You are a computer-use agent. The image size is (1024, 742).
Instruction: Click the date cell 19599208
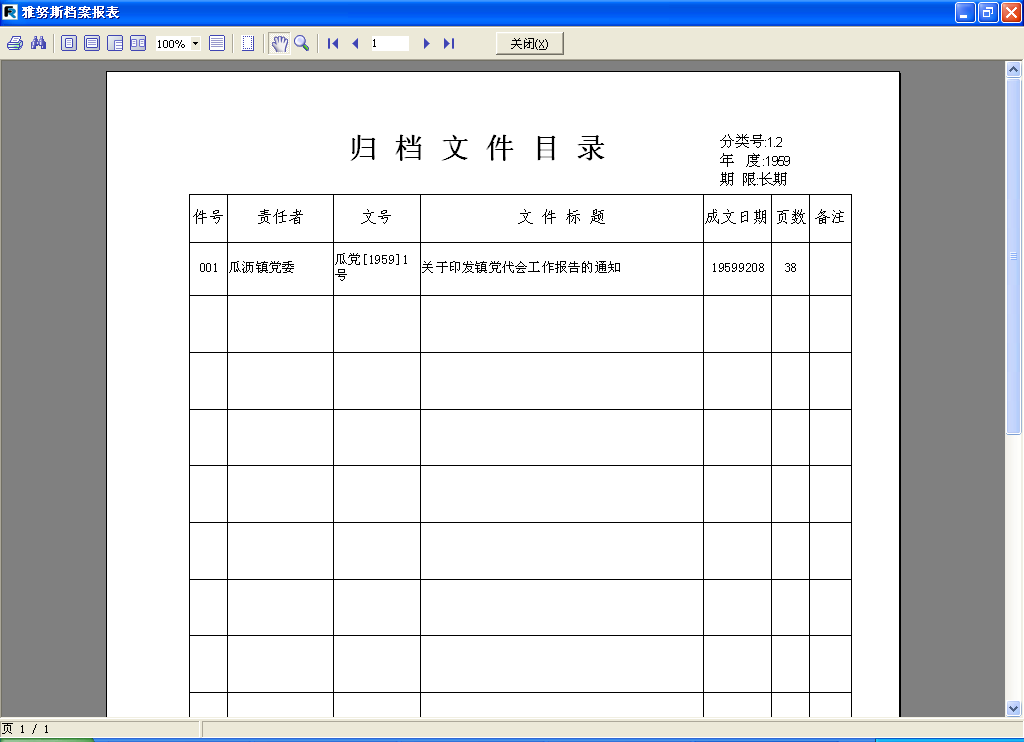click(738, 268)
